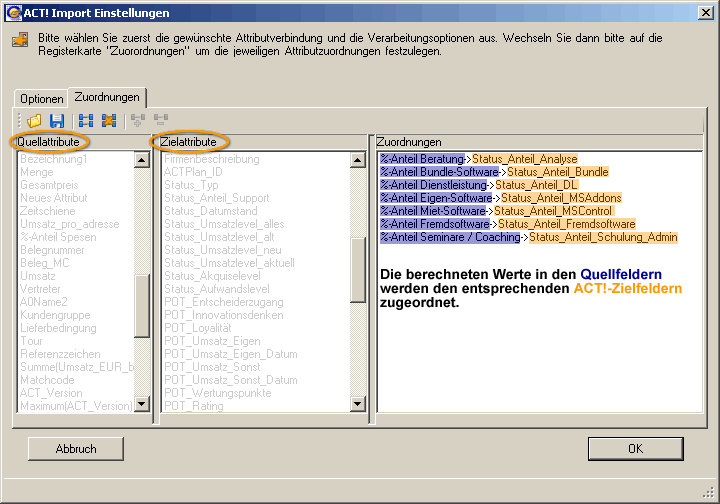Click the orange remove-all-assignments icon
This screenshot has width=720, height=504.
pos(109,121)
